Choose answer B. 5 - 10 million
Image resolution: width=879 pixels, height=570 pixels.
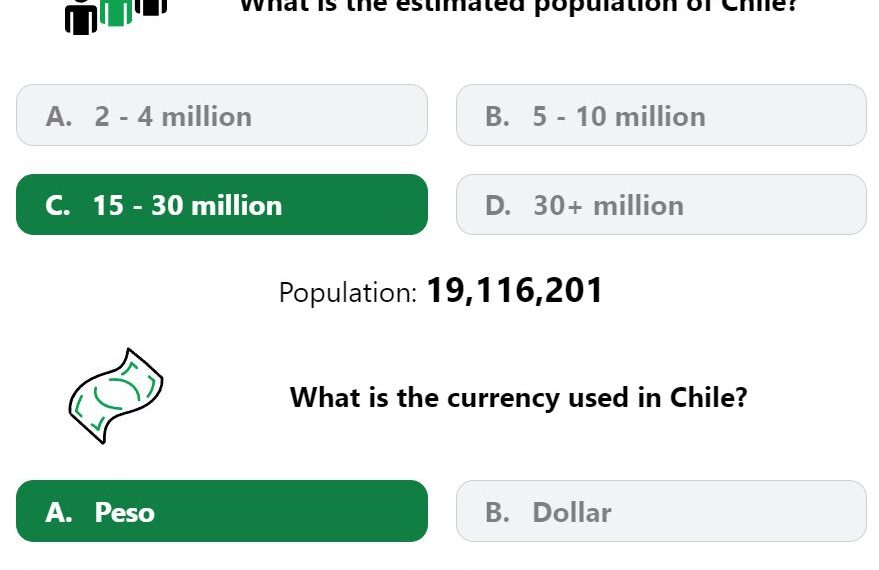(x=661, y=115)
